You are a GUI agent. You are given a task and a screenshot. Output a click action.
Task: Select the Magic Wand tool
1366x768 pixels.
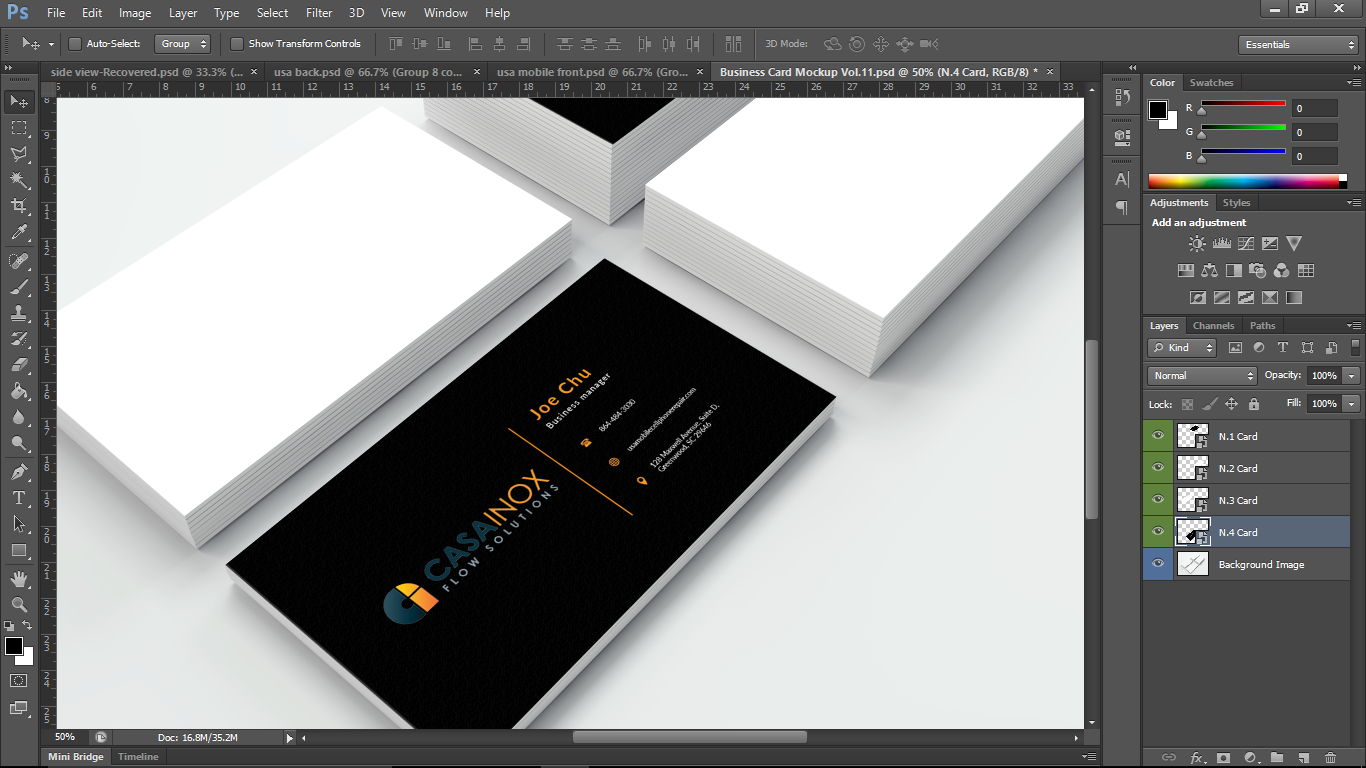click(18, 180)
